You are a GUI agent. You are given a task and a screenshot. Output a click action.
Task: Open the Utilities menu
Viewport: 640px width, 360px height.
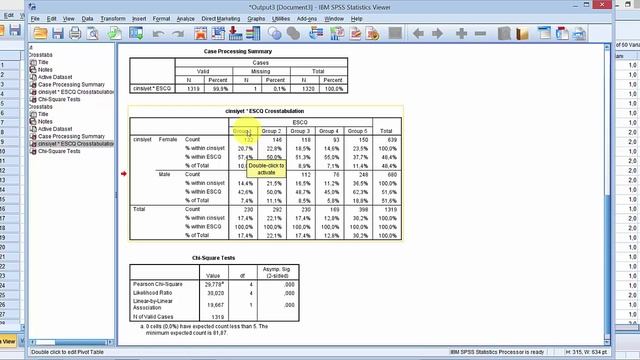pos(281,19)
